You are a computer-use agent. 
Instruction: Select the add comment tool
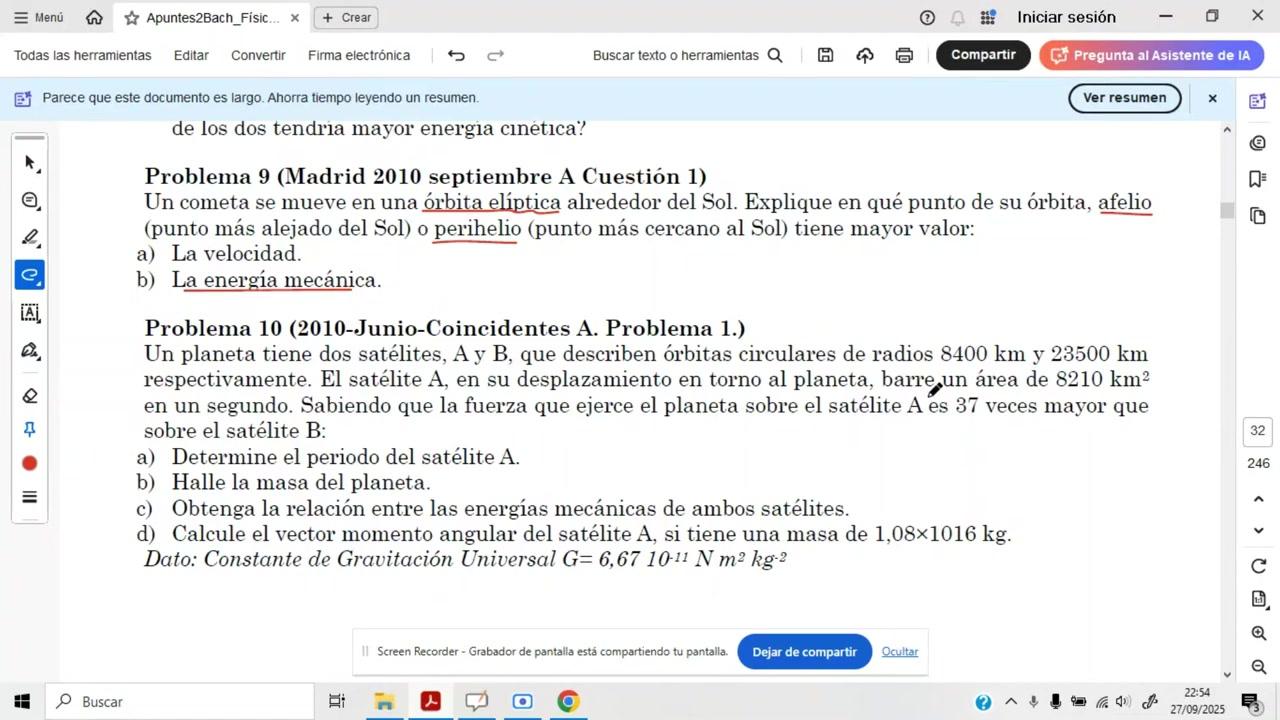pyautogui.click(x=30, y=200)
